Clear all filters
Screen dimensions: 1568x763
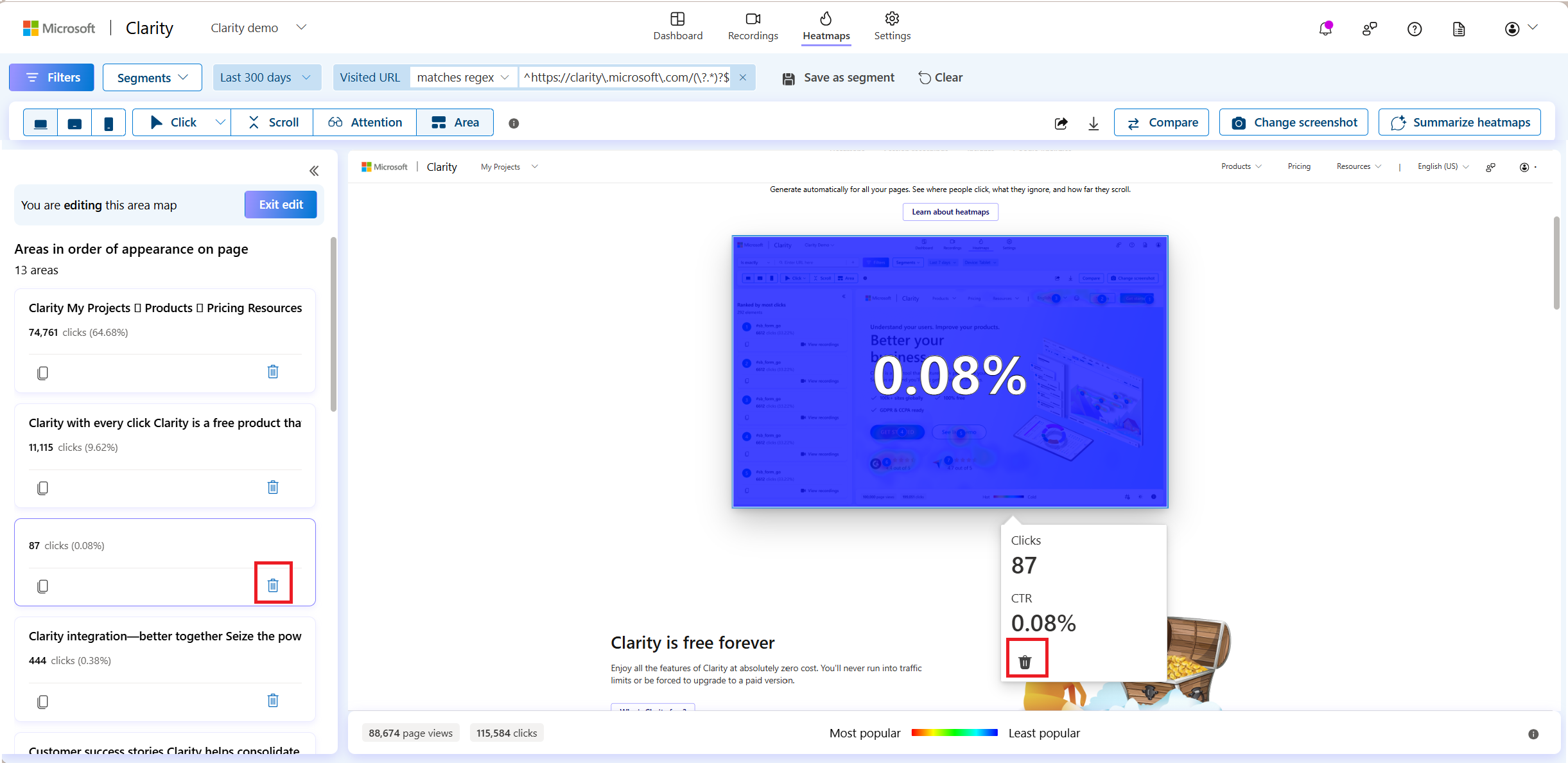[940, 78]
